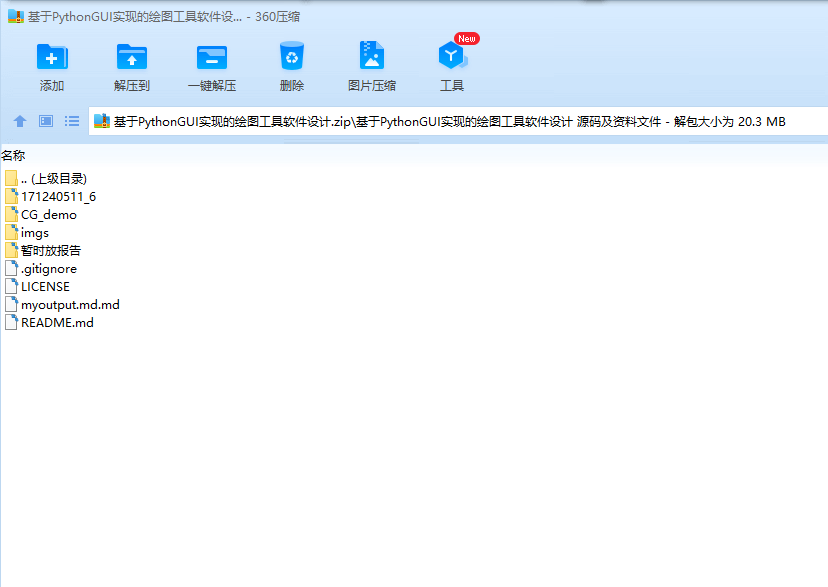
Task: Click the 删除 label in the toolbar
Action: (x=291, y=86)
